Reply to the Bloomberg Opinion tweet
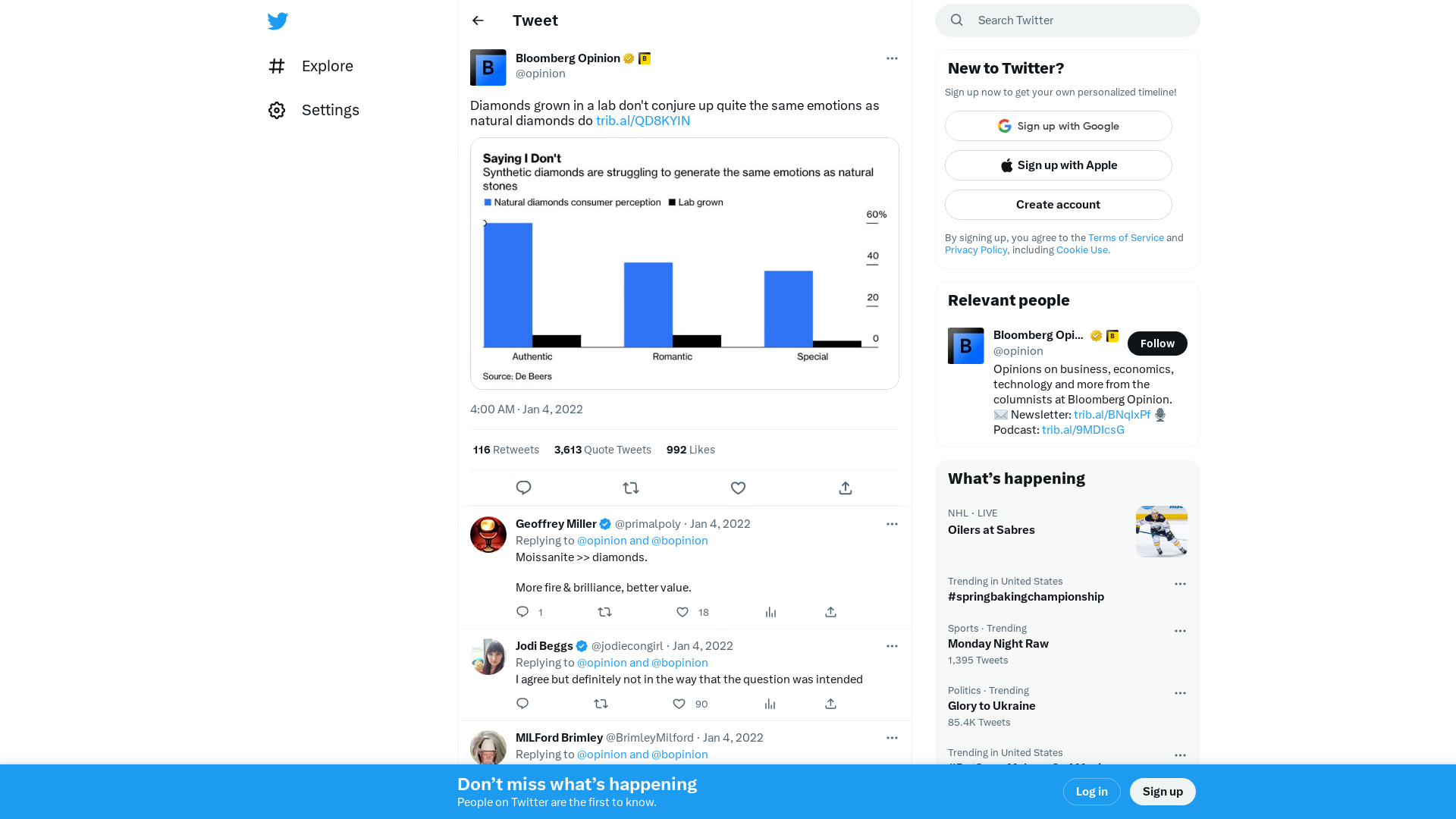Viewport: 1456px width, 819px height. (523, 488)
